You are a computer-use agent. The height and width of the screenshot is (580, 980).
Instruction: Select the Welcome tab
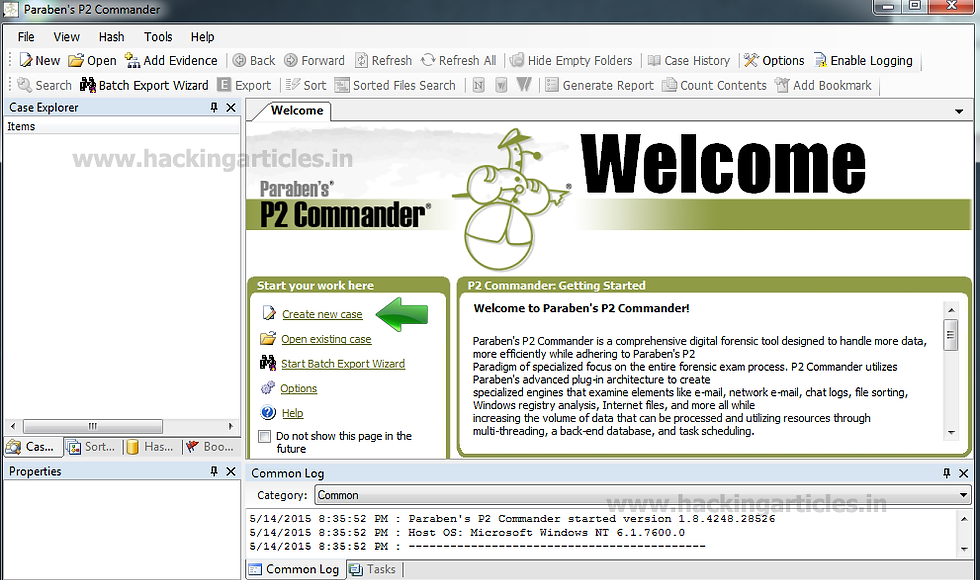[x=297, y=111]
